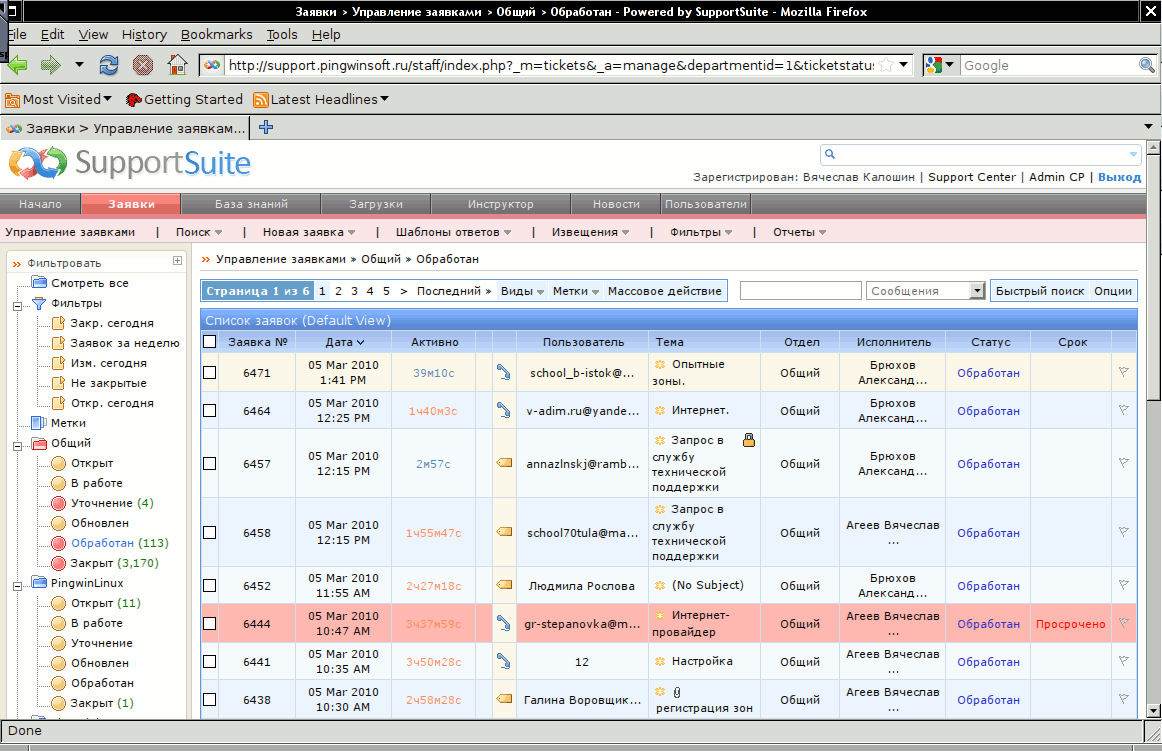Click the Выход logout link
The image size is (1162, 751).
coord(1119,177)
